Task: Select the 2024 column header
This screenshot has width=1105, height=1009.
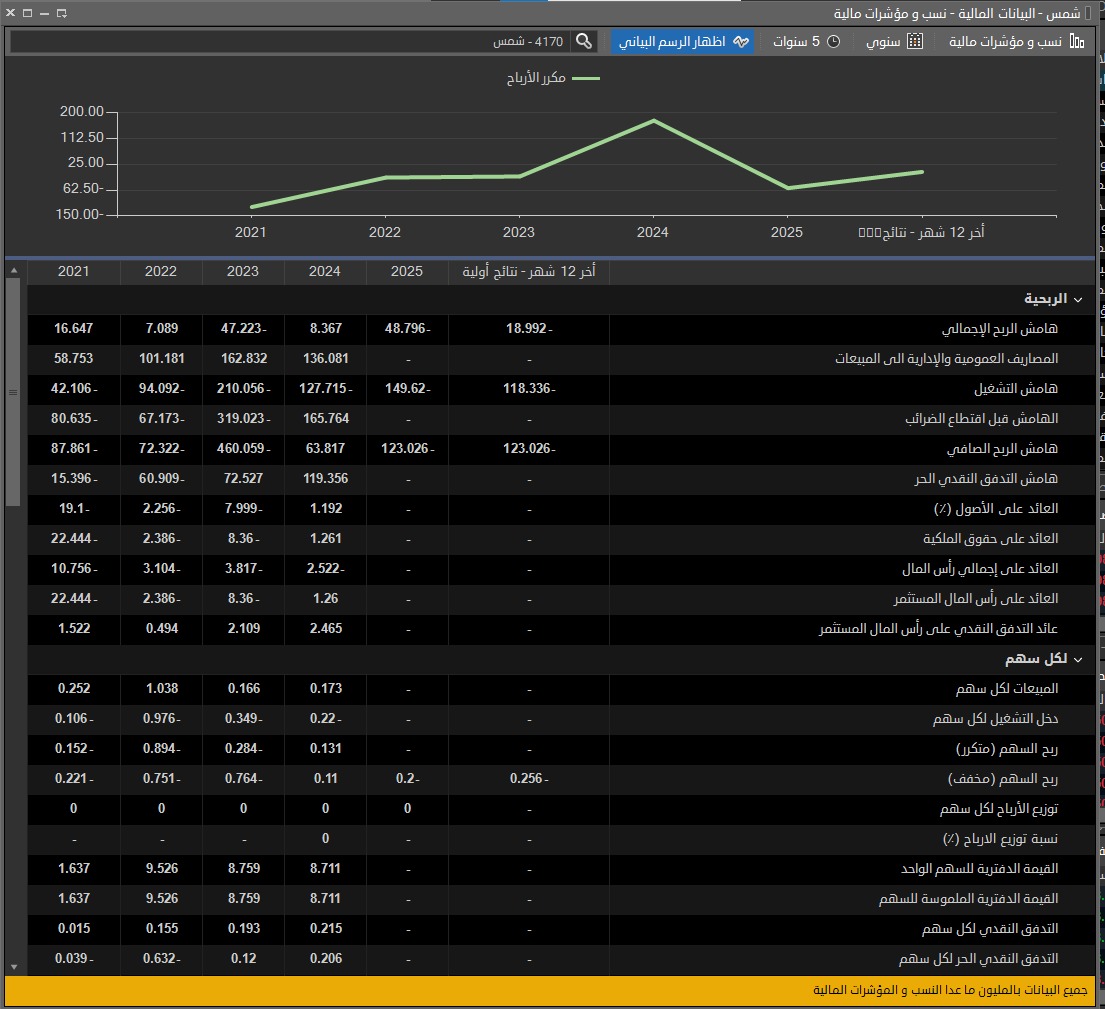Action: (x=324, y=271)
